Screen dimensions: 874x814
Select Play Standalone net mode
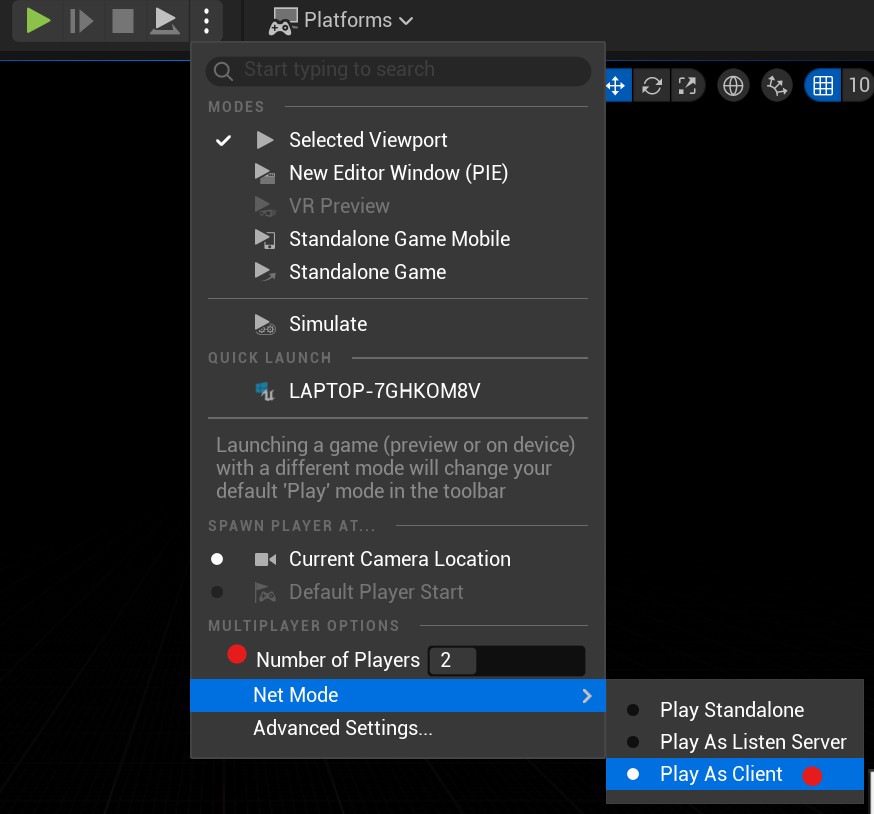click(735, 710)
